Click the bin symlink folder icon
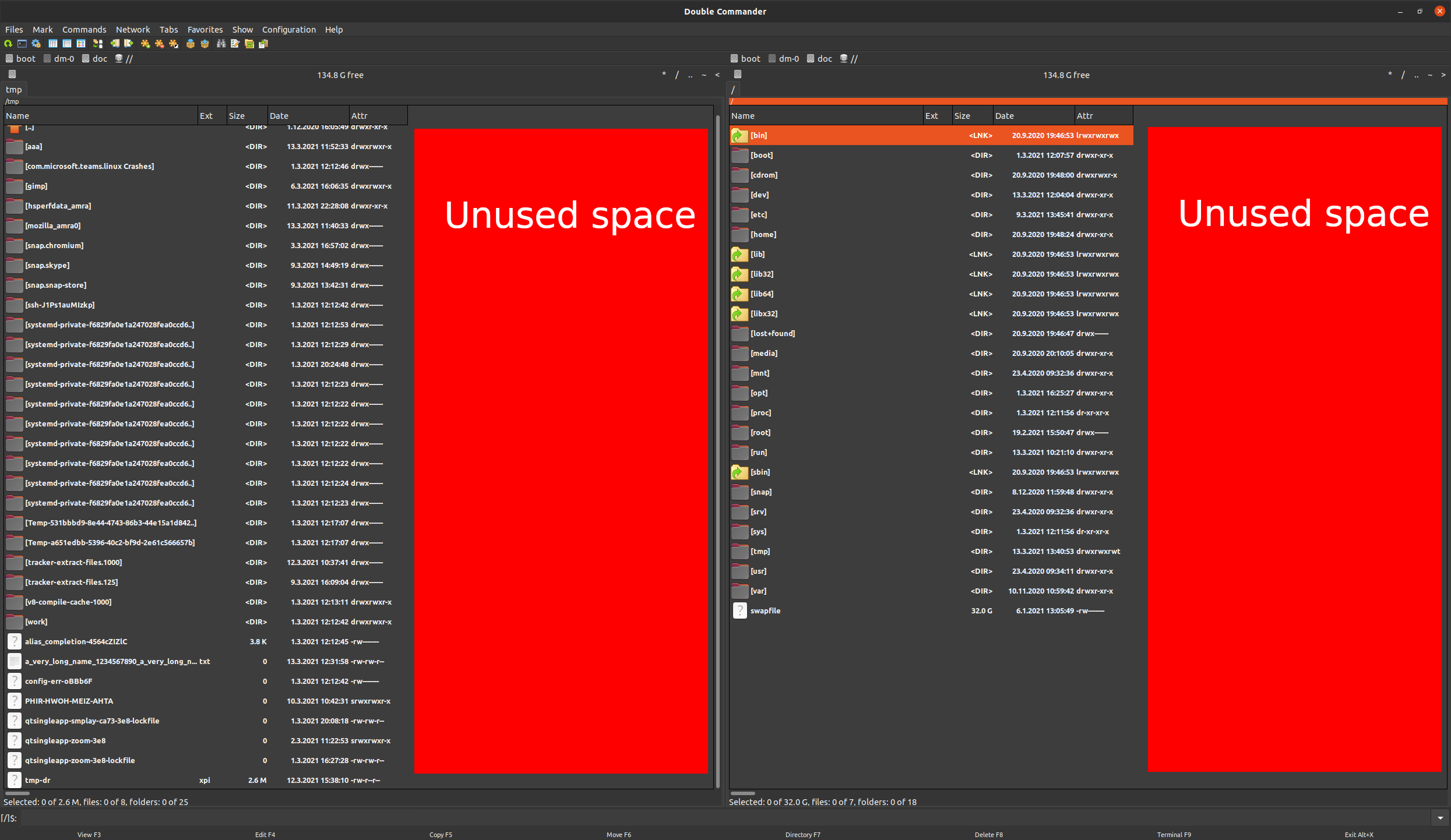This screenshot has width=1451, height=840. (739, 135)
